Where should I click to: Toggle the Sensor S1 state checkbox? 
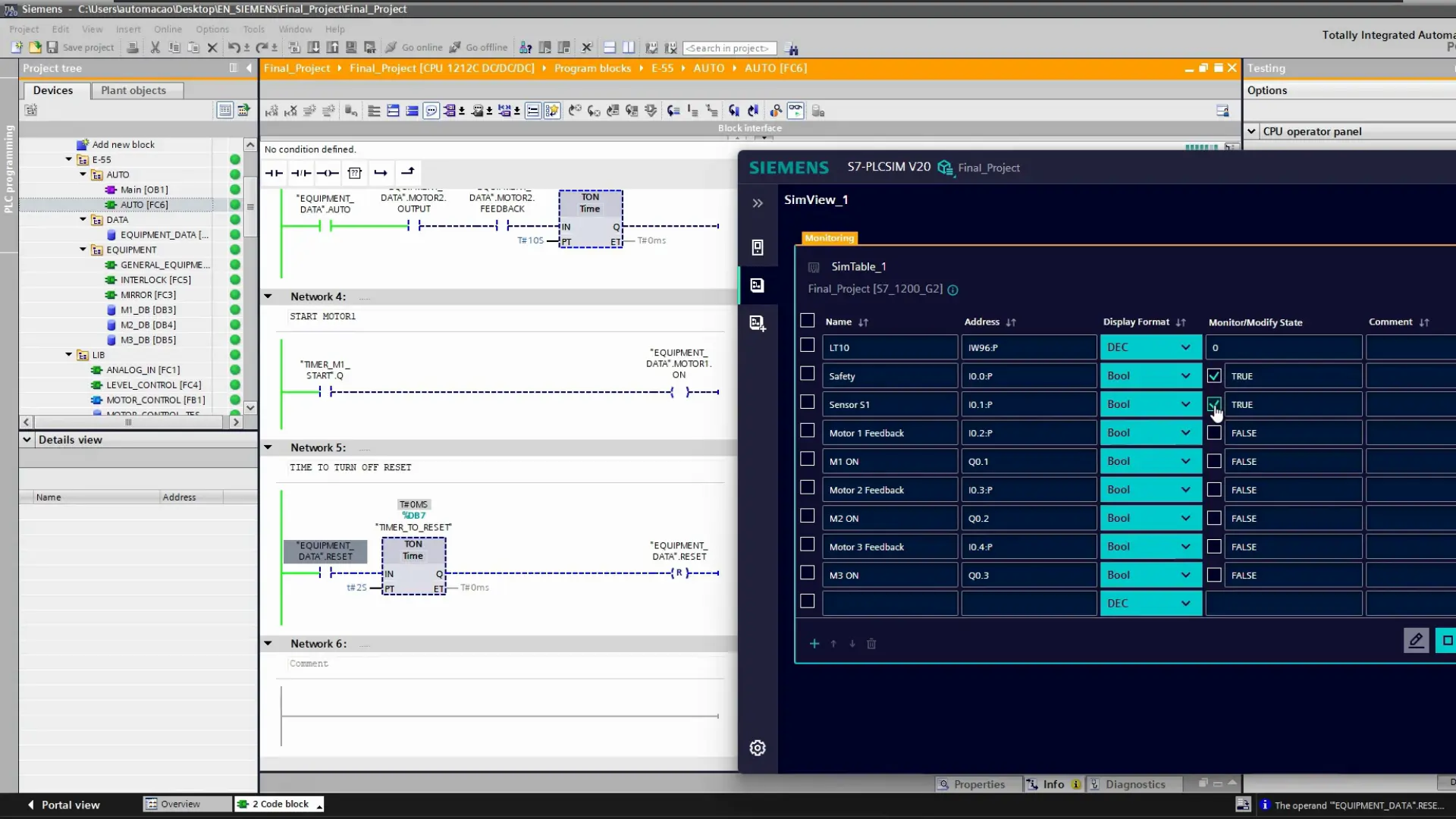1214,404
